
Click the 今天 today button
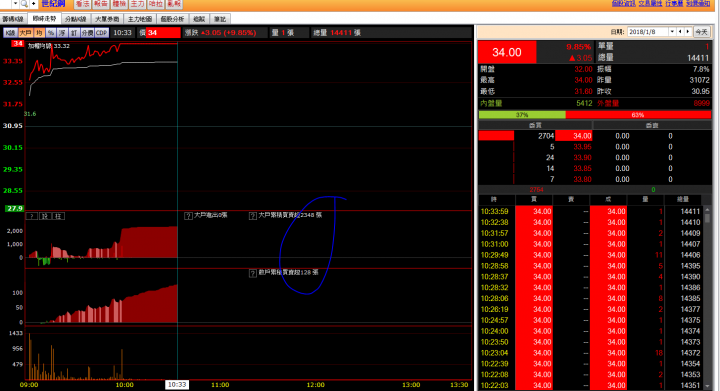[x=701, y=32]
